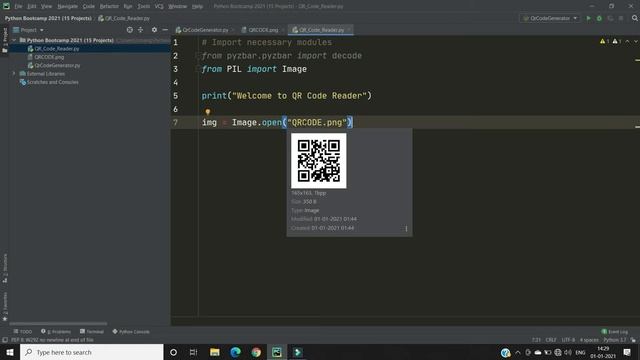Open Project panel settings gear
Image resolution: width=640 pixels, height=360 pixels.
[154, 30]
